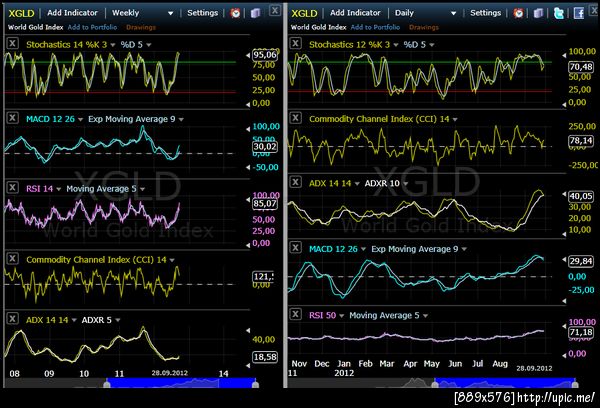Open Drawings in the Daily panel

click(424, 27)
